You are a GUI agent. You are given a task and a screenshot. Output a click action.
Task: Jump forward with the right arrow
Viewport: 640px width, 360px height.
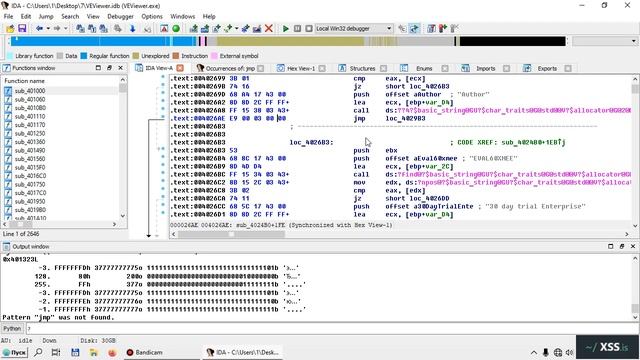point(57,29)
